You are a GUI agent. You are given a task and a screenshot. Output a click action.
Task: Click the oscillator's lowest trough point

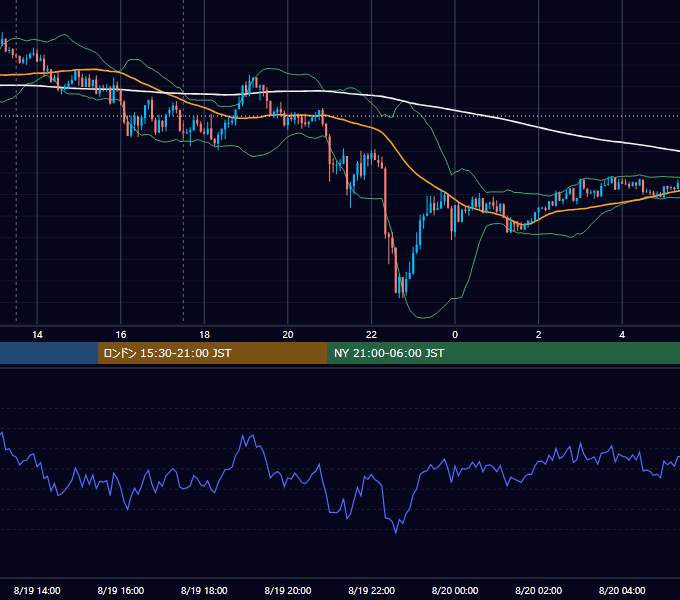(396, 533)
